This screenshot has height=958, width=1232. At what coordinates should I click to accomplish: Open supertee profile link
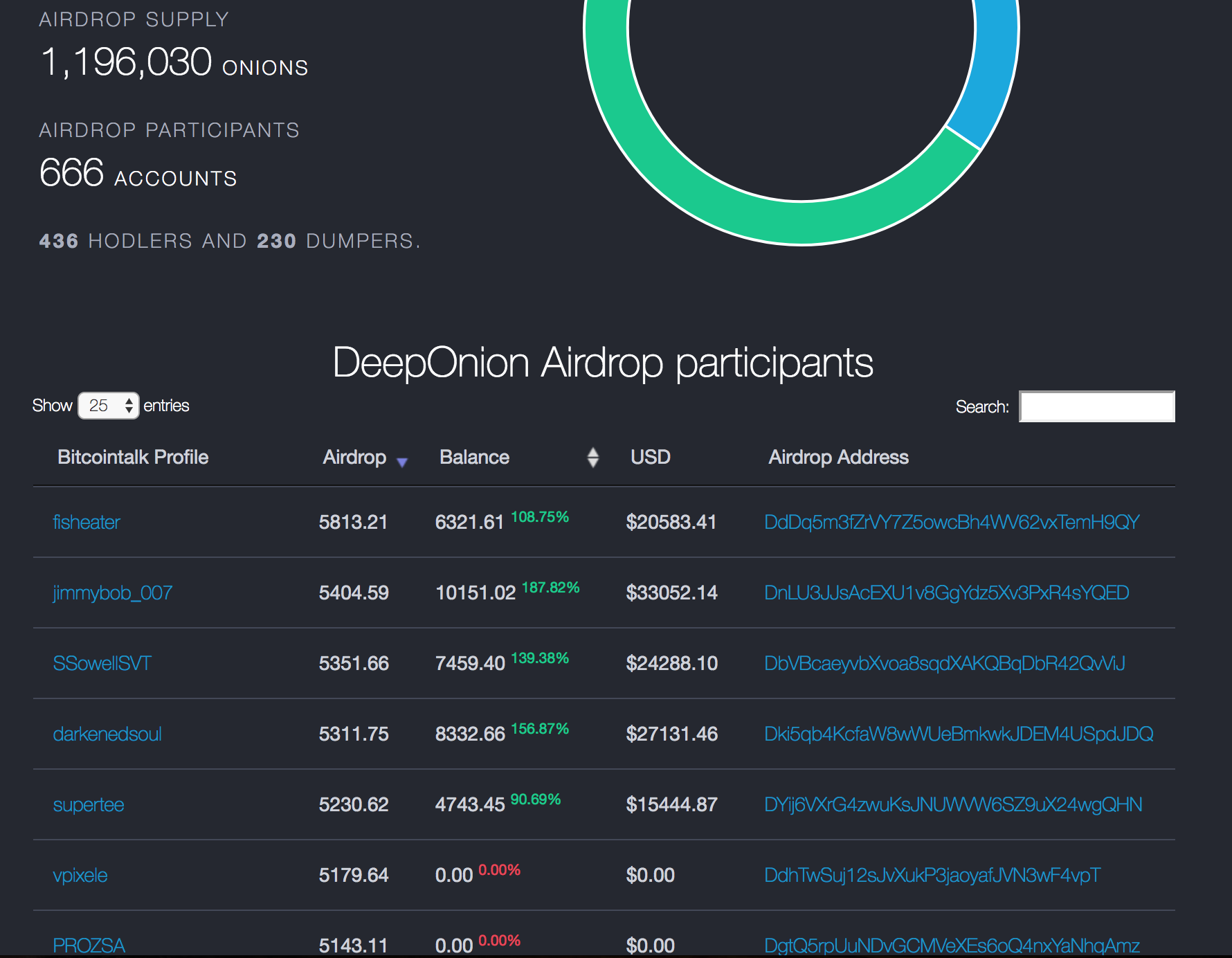[89, 805]
